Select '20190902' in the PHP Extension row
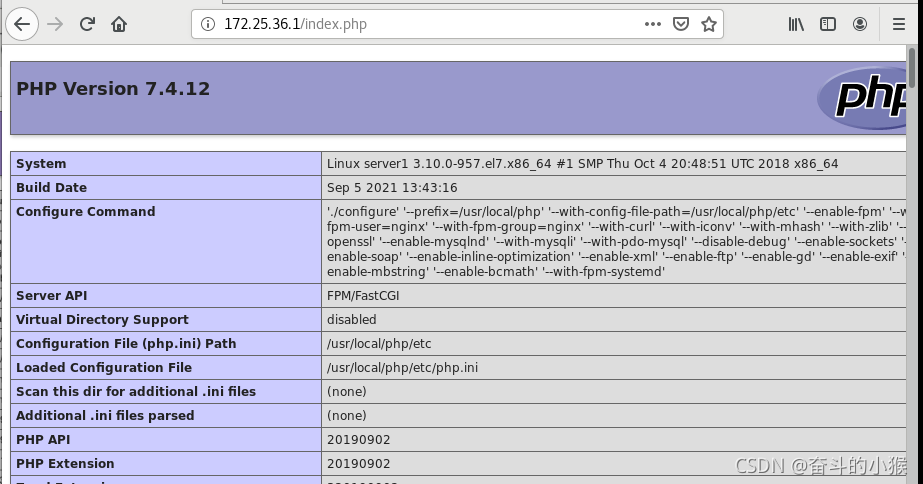The image size is (923, 484). (358, 464)
